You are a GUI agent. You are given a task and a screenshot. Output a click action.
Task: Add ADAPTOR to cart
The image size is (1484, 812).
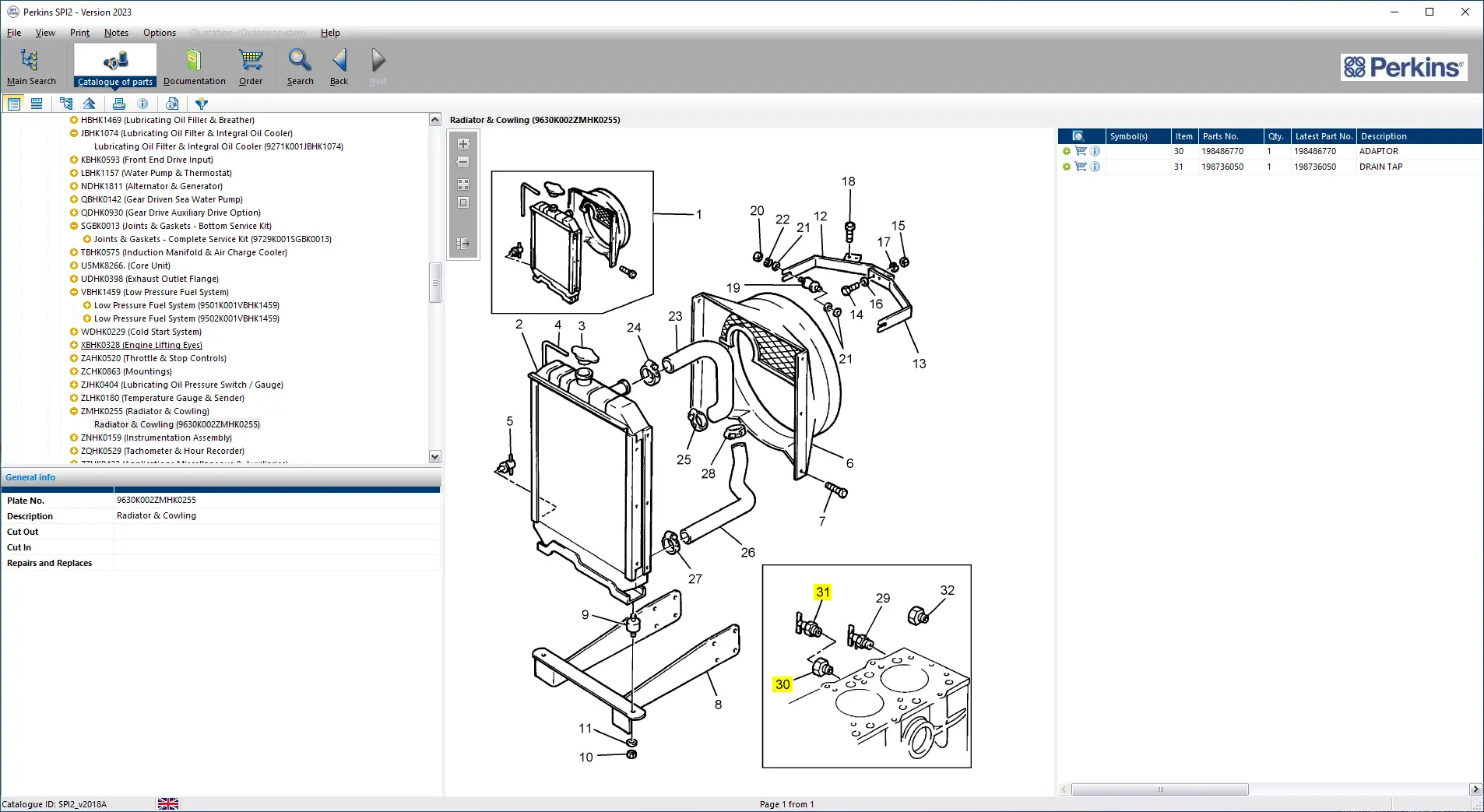[x=1081, y=151]
